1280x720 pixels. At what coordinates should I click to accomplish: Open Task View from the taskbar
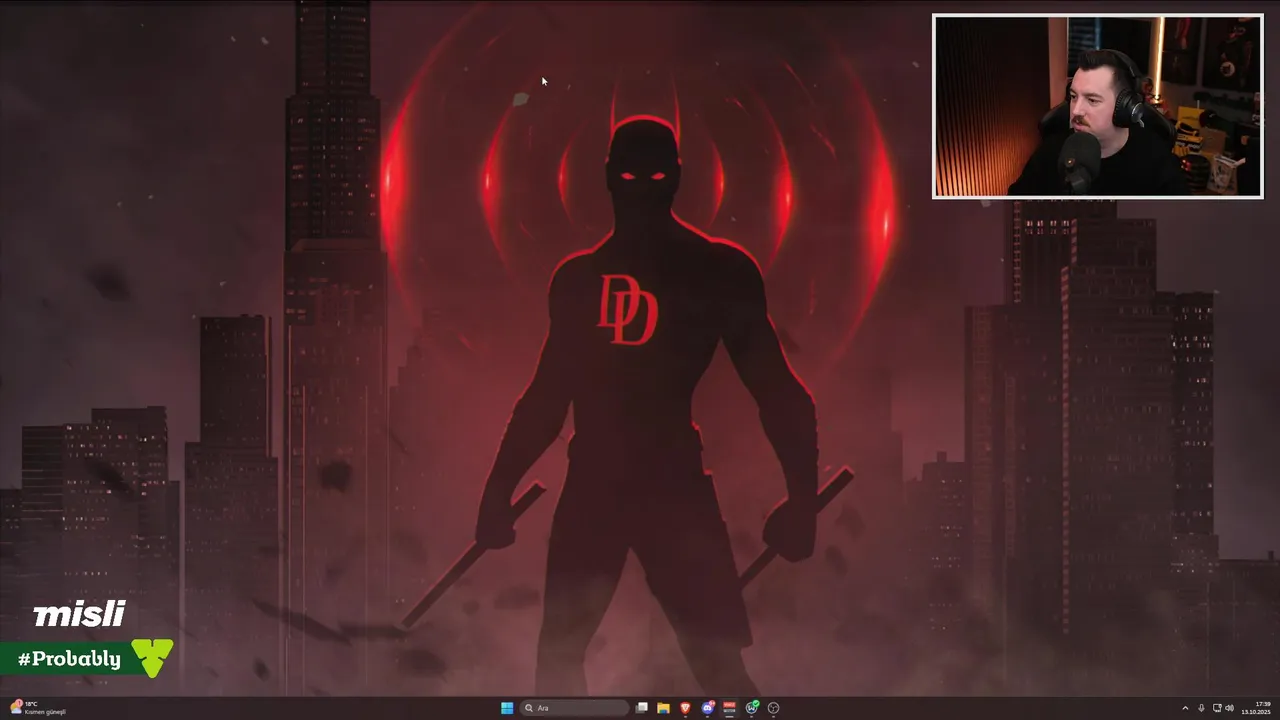pos(642,708)
